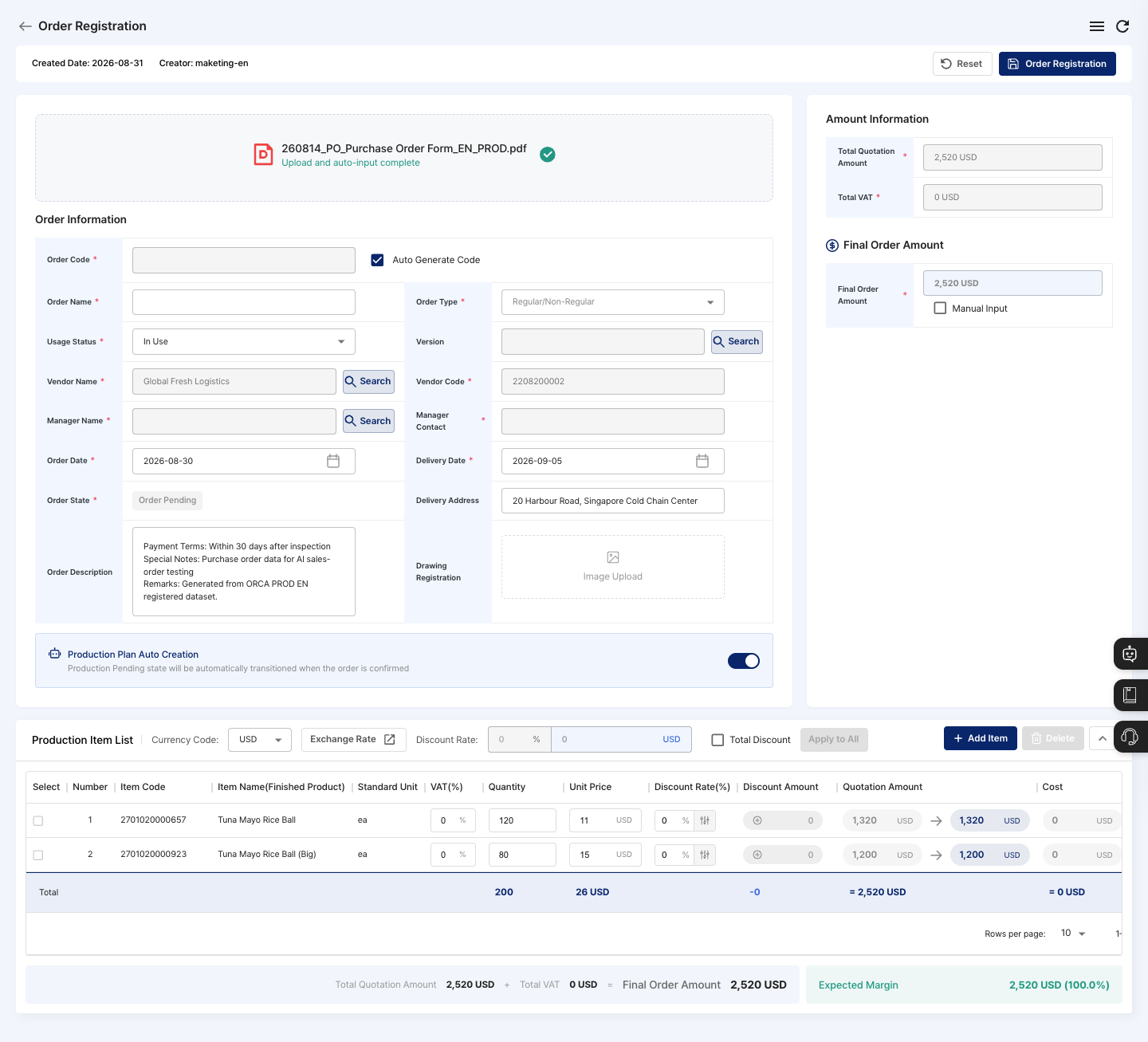Open the Order Date calendar icon
Viewport: 1148px width, 1042px height.
tap(333, 461)
